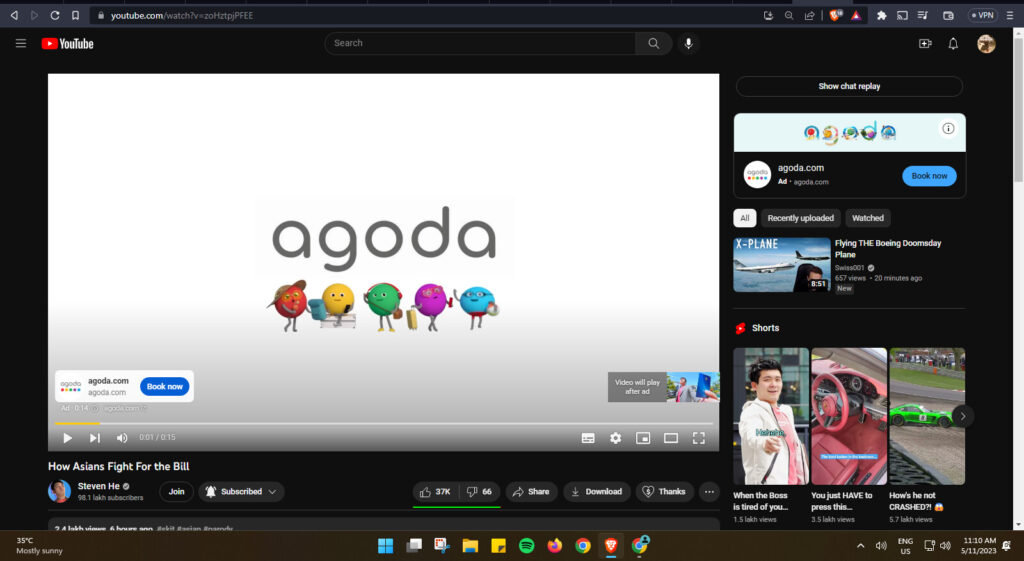Expand the Subscribed notification dropdown
1024x561 pixels.
(x=241, y=492)
